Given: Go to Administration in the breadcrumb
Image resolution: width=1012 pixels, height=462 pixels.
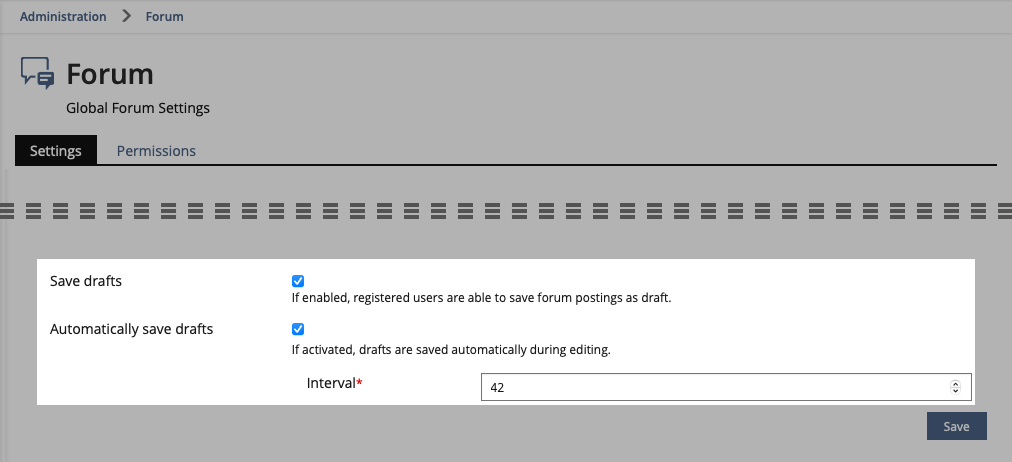Looking at the screenshot, I should pos(63,16).
